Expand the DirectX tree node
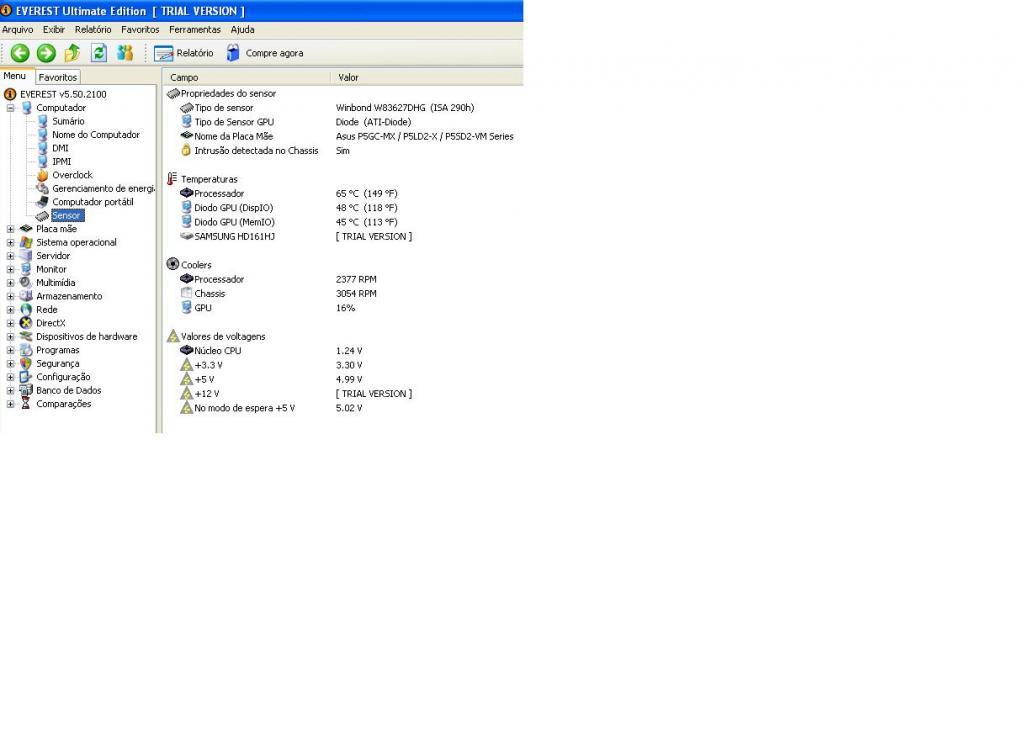This screenshot has width=1024, height=736. pyautogui.click(x=10, y=323)
